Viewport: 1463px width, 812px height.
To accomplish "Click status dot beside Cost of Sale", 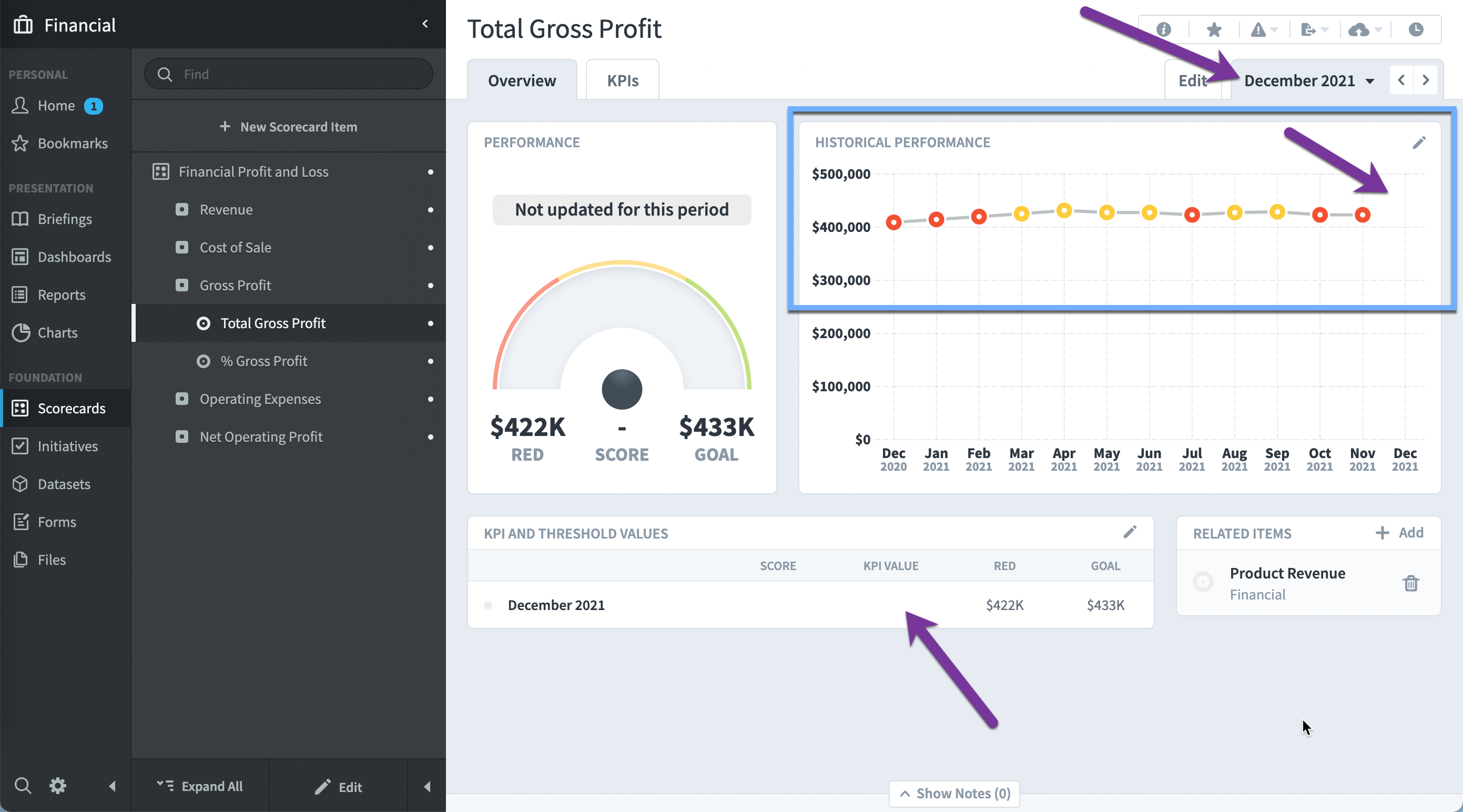I will tap(431, 248).
